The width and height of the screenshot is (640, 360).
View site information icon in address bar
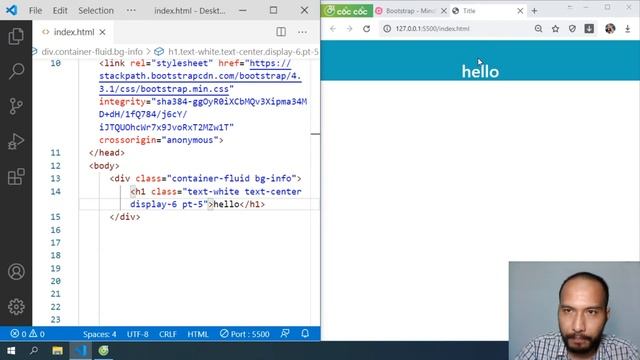387,29
